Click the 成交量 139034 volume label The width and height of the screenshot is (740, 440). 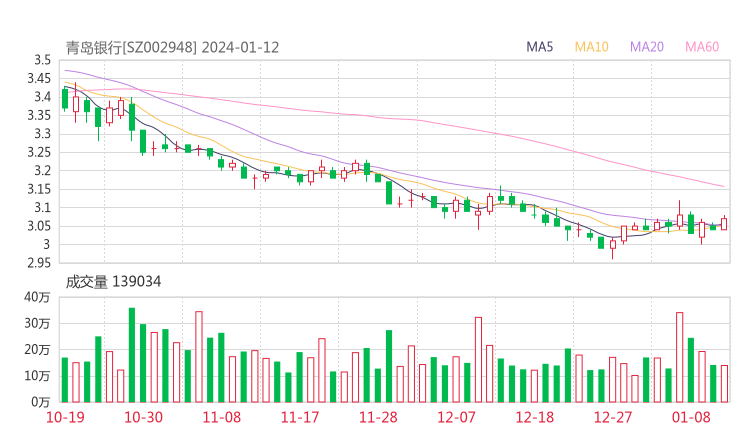[113, 282]
